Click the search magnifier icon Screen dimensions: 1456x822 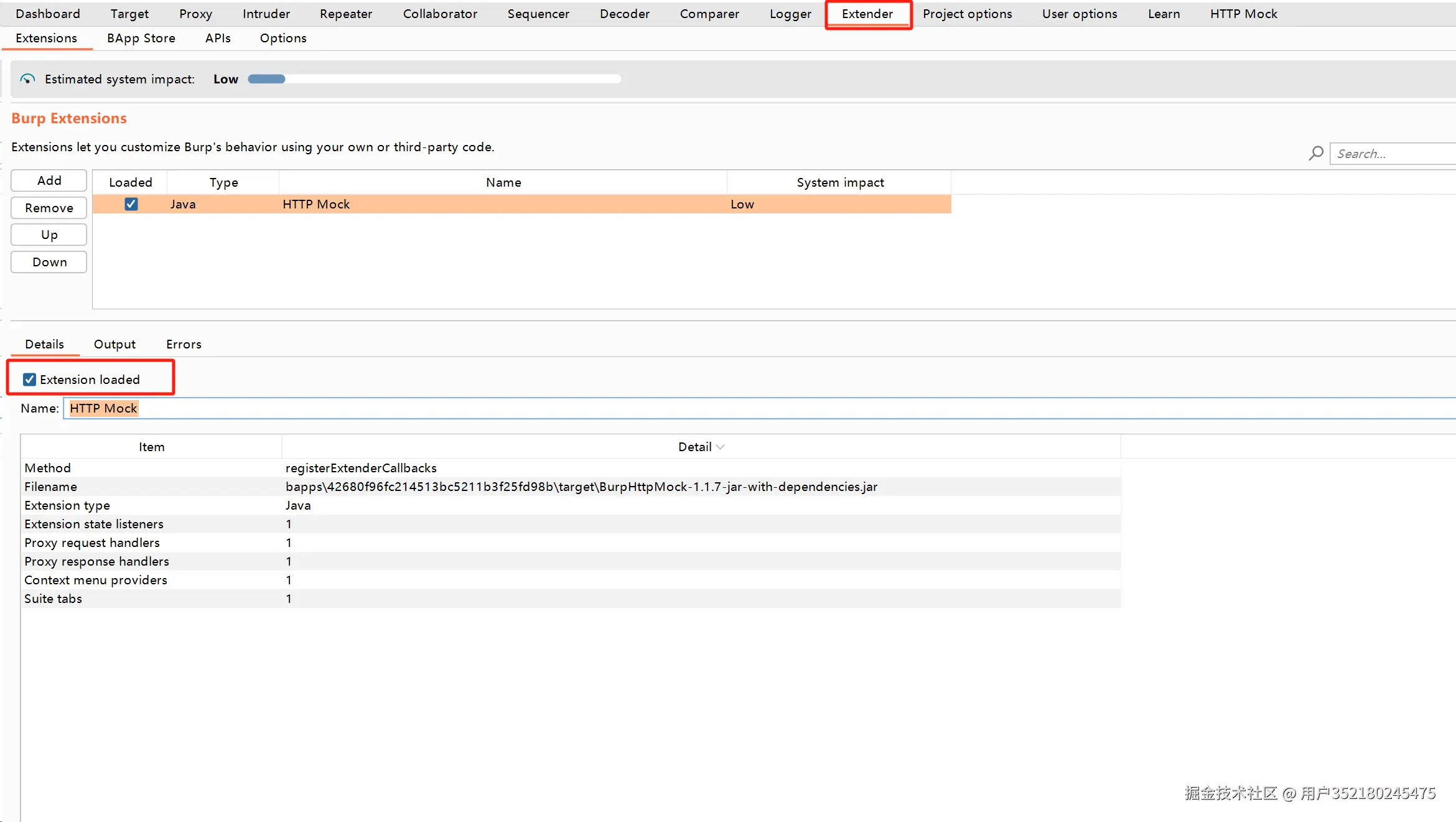(1315, 153)
